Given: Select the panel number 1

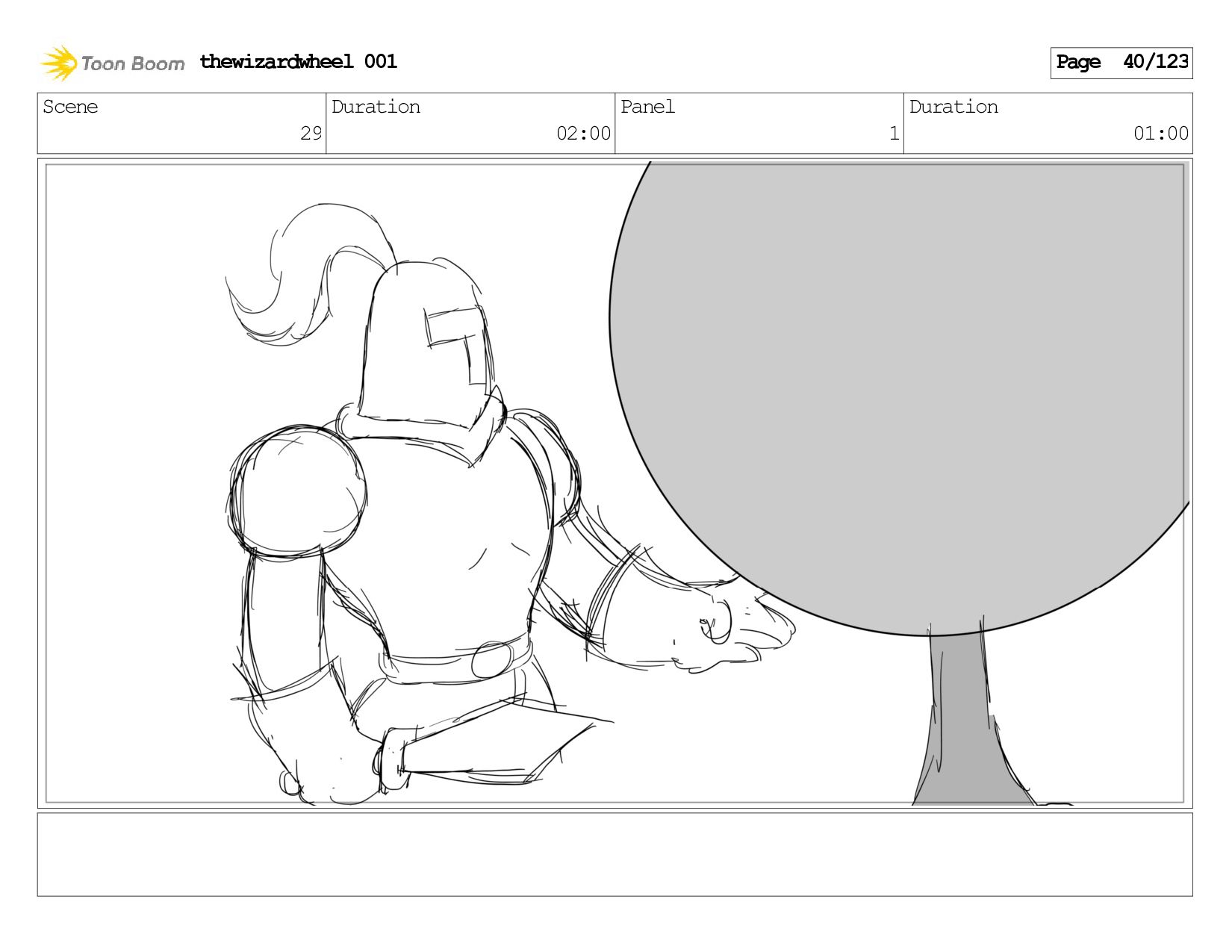Looking at the screenshot, I should [894, 134].
